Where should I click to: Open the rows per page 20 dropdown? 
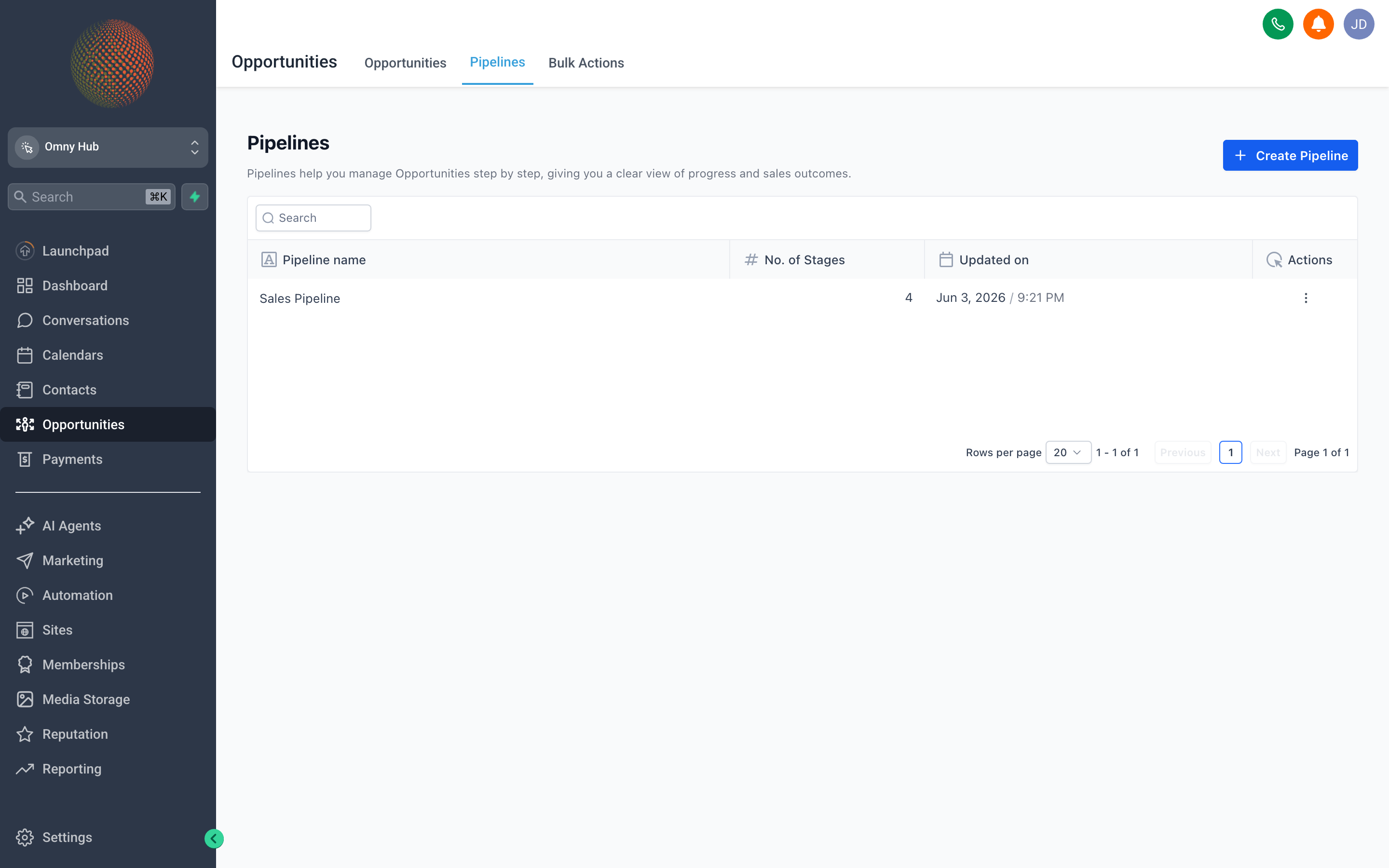click(1068, 452)
